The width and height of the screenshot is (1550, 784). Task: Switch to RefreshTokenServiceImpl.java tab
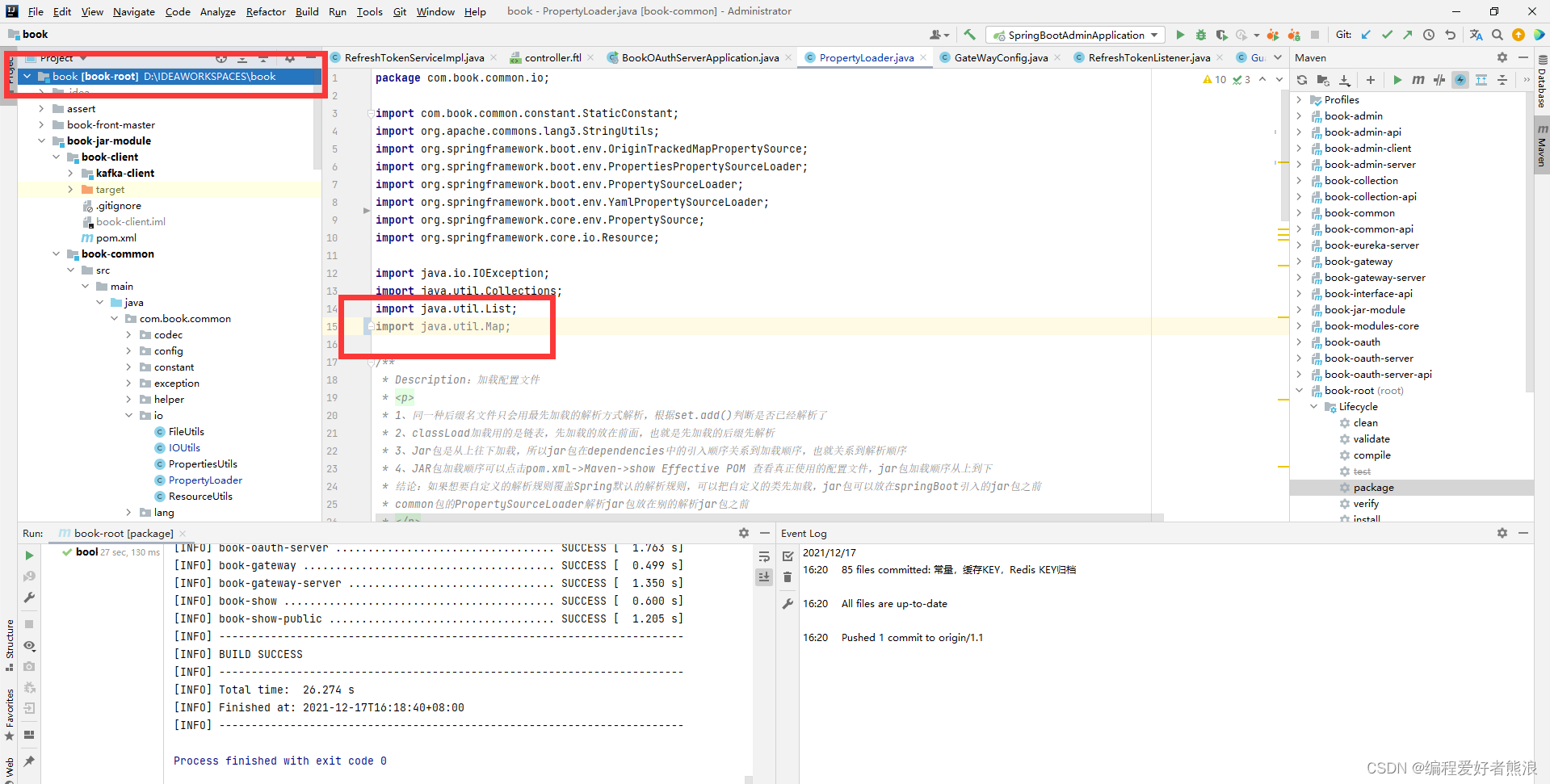click(414, 57)
